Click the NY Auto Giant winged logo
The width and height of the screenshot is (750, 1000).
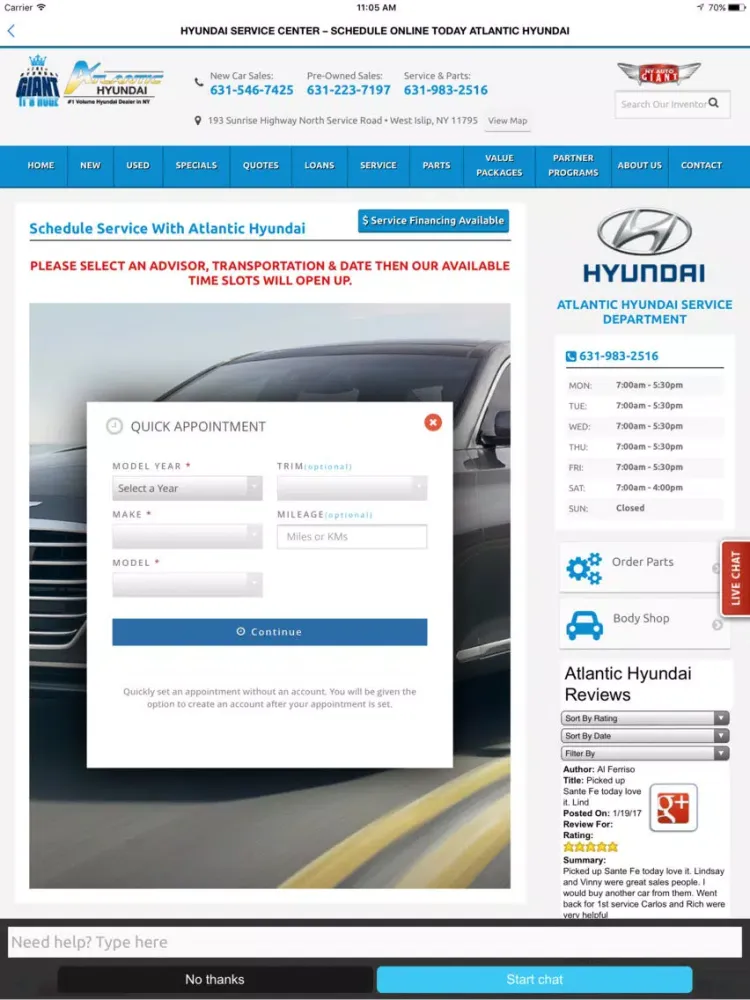point(659,73)
